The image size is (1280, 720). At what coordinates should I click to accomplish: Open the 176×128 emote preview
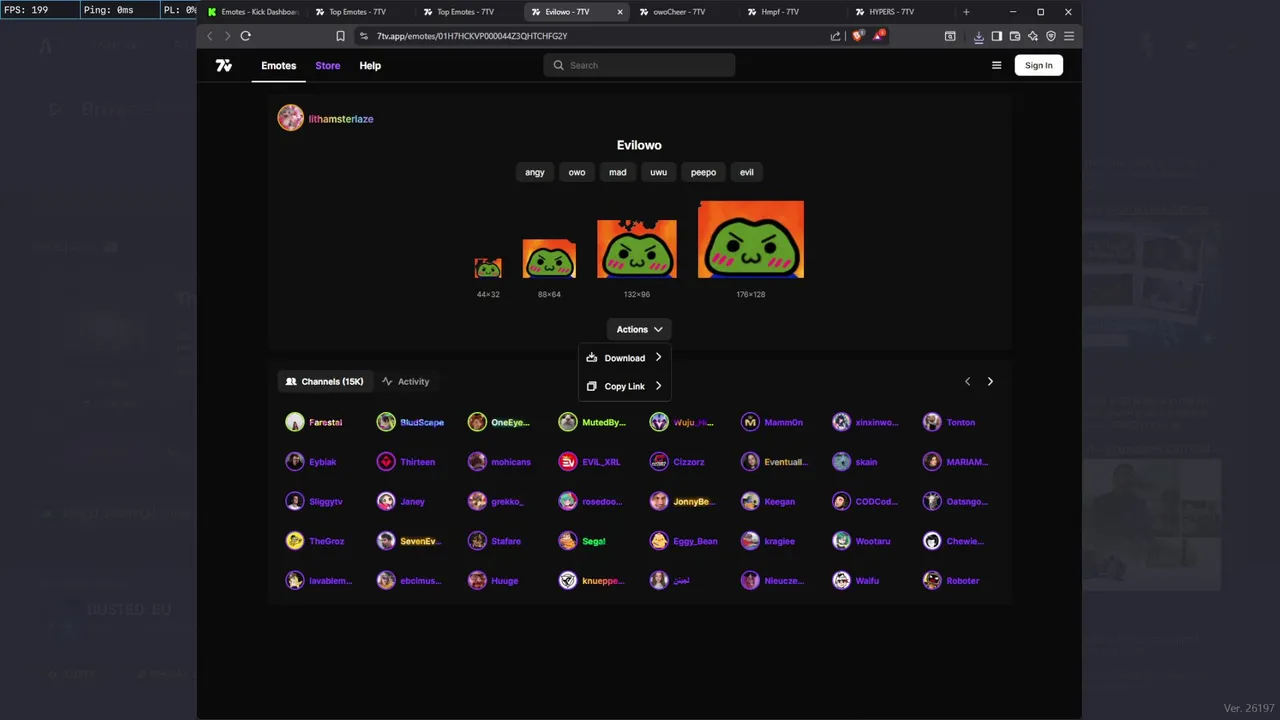pyautogui.click(x=751, y=240)
